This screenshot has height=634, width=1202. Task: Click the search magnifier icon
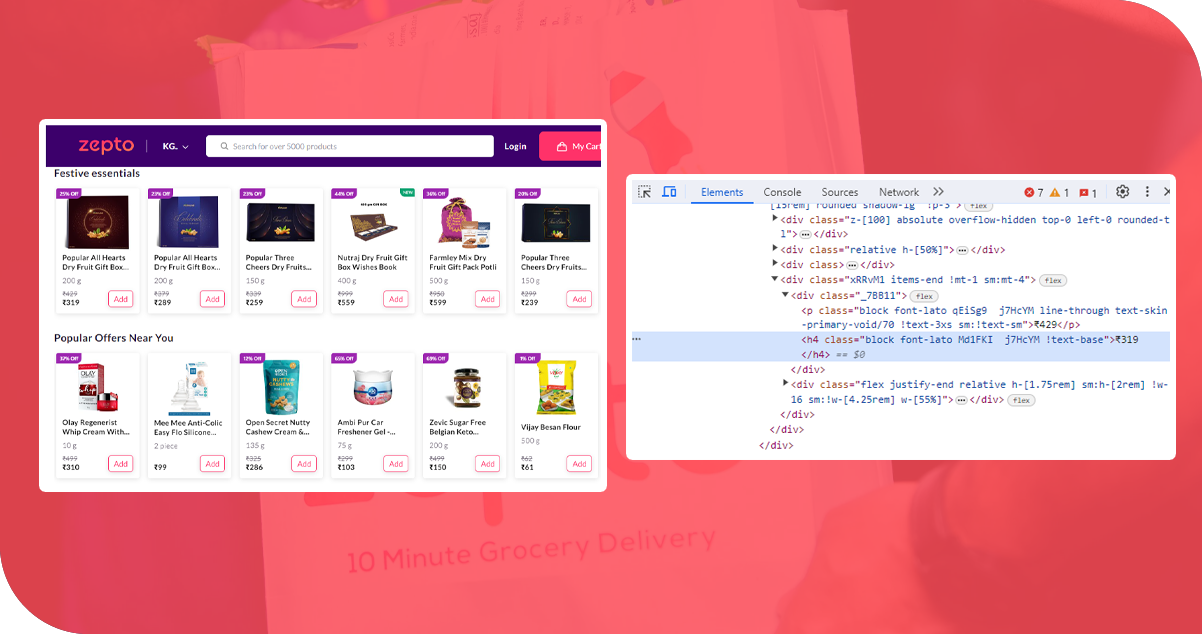(223, 146)
